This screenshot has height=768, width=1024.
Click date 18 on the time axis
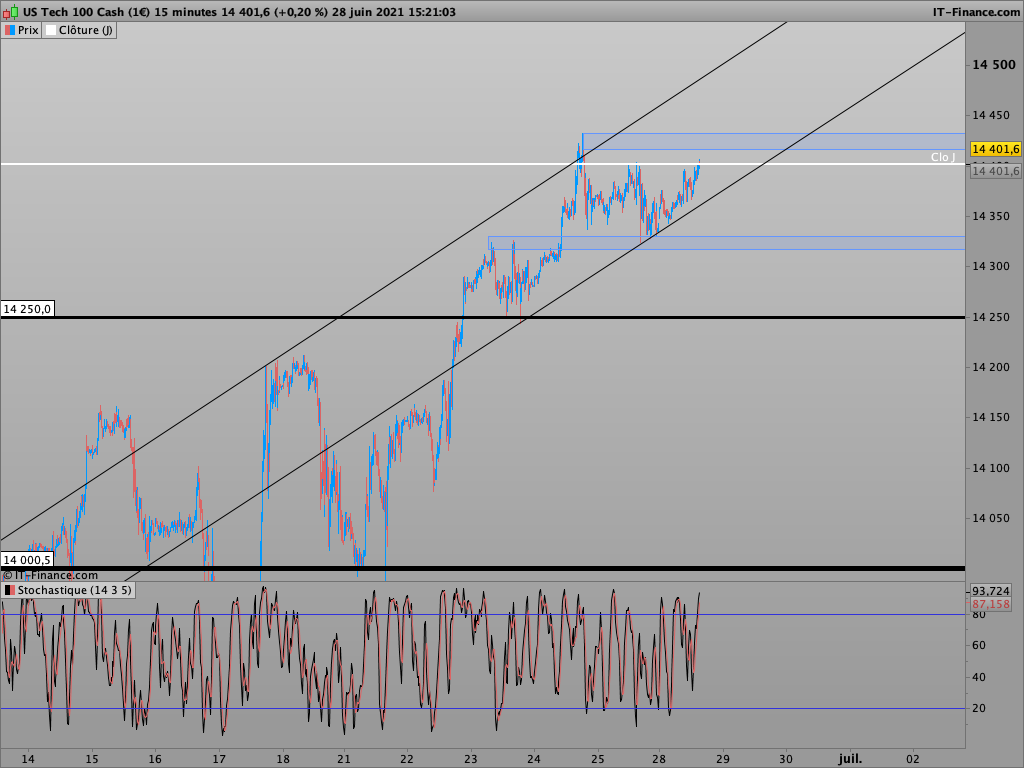point(283,759)
